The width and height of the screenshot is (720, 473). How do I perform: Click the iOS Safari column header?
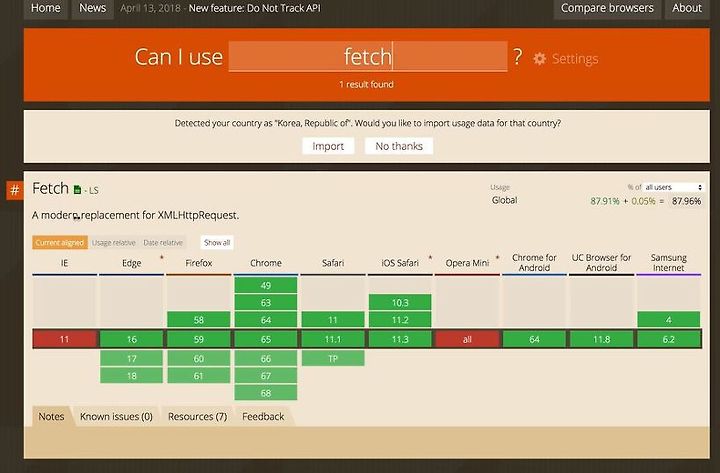400,263
